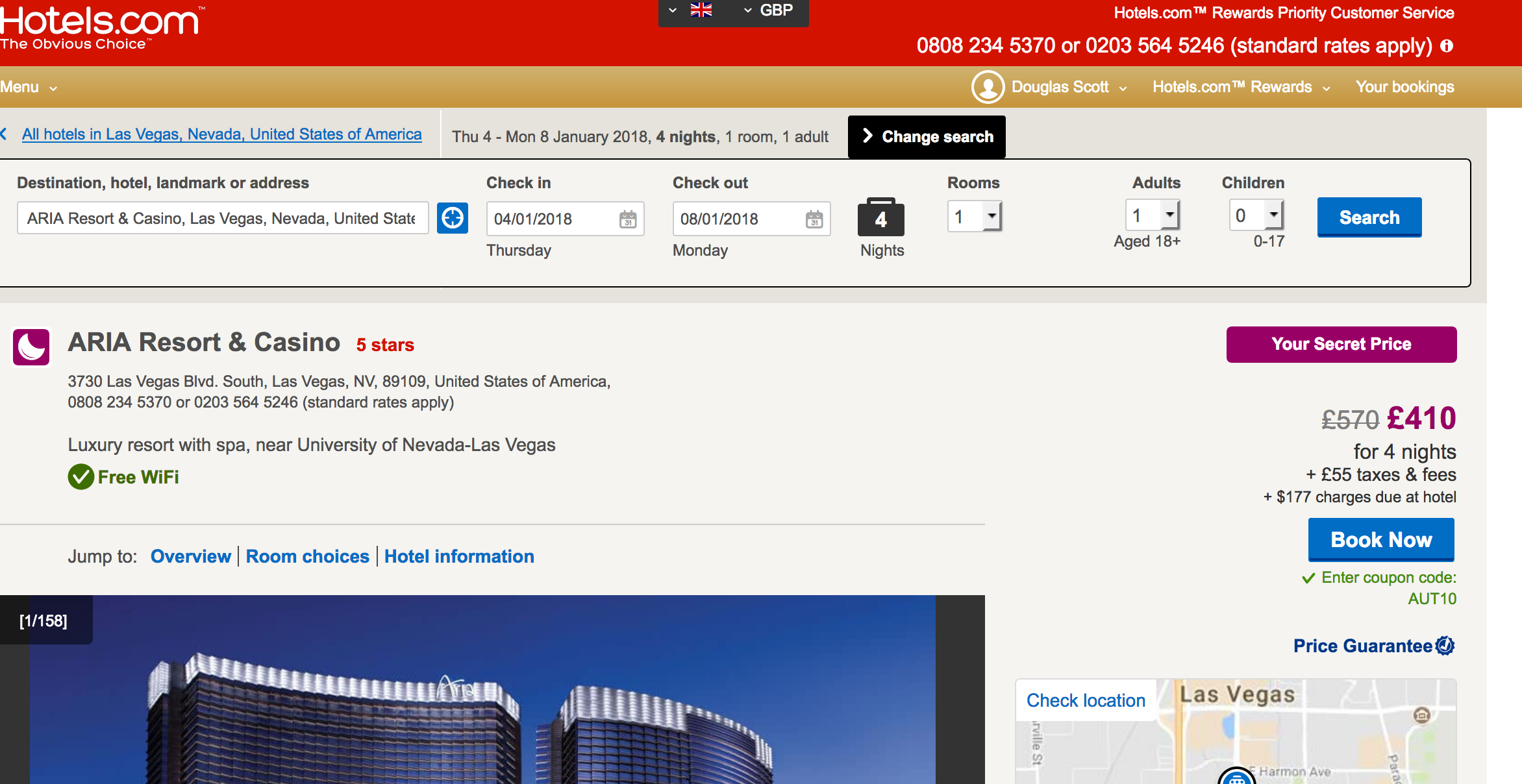Screen dimensions: 1522x784
Task: Click the Price Guarantee link
Action: (x=1362, y=646)
